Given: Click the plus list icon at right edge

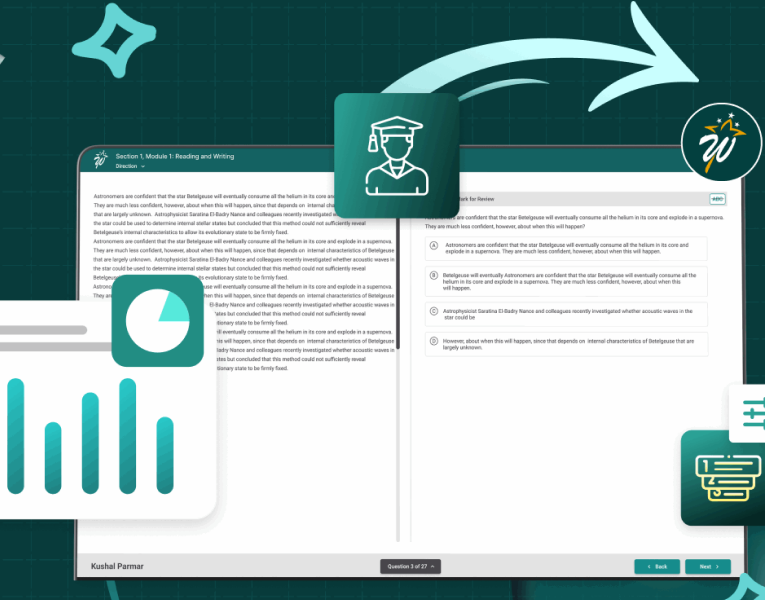Looking at the screenshot, I should pyautogui.click(x=751, y=412).
